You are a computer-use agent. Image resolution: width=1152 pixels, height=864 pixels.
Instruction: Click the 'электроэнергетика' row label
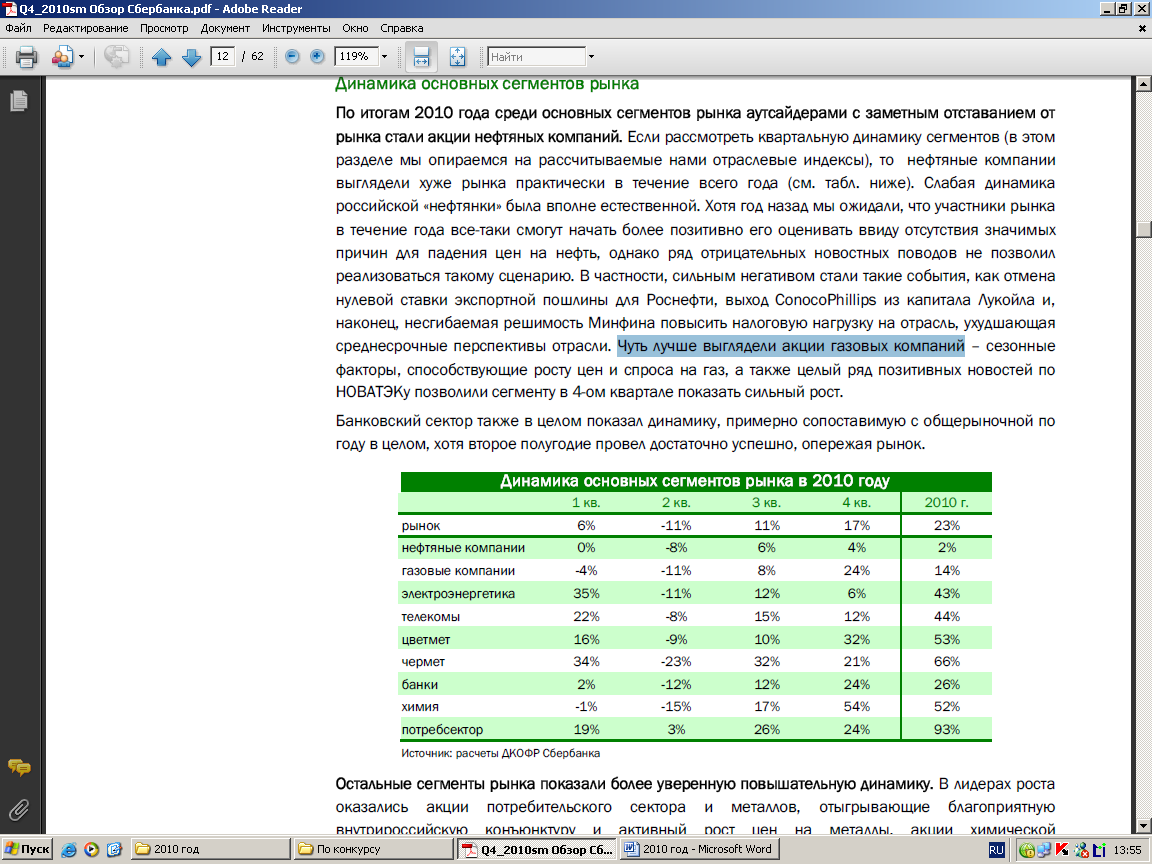coord(458,594)
